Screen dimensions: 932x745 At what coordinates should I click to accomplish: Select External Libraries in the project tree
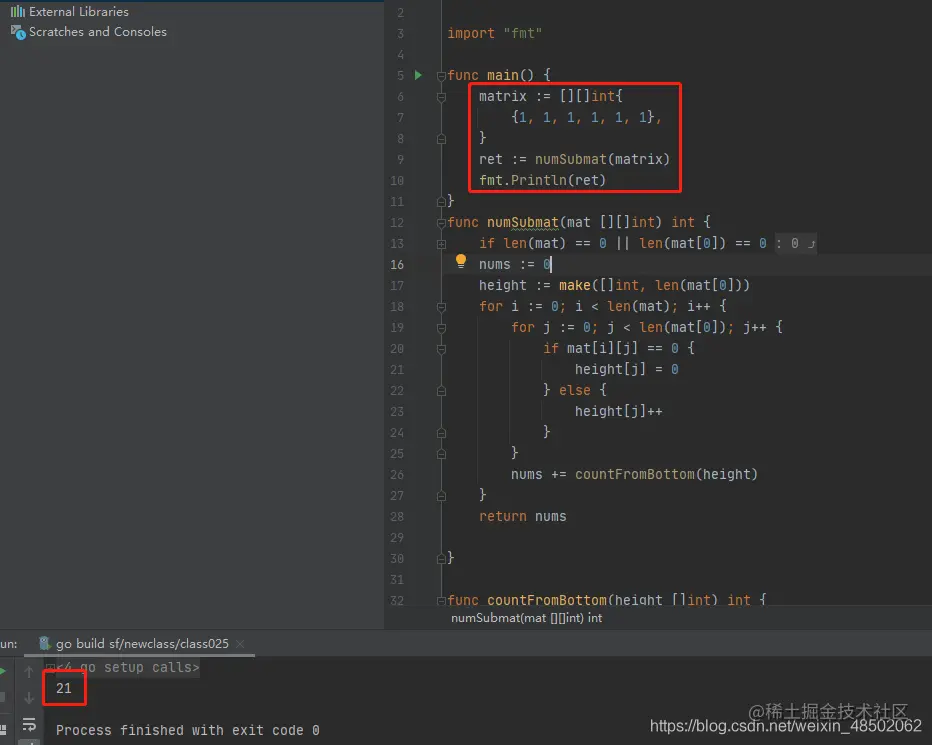pyautogui.click(x=78, y=11)
